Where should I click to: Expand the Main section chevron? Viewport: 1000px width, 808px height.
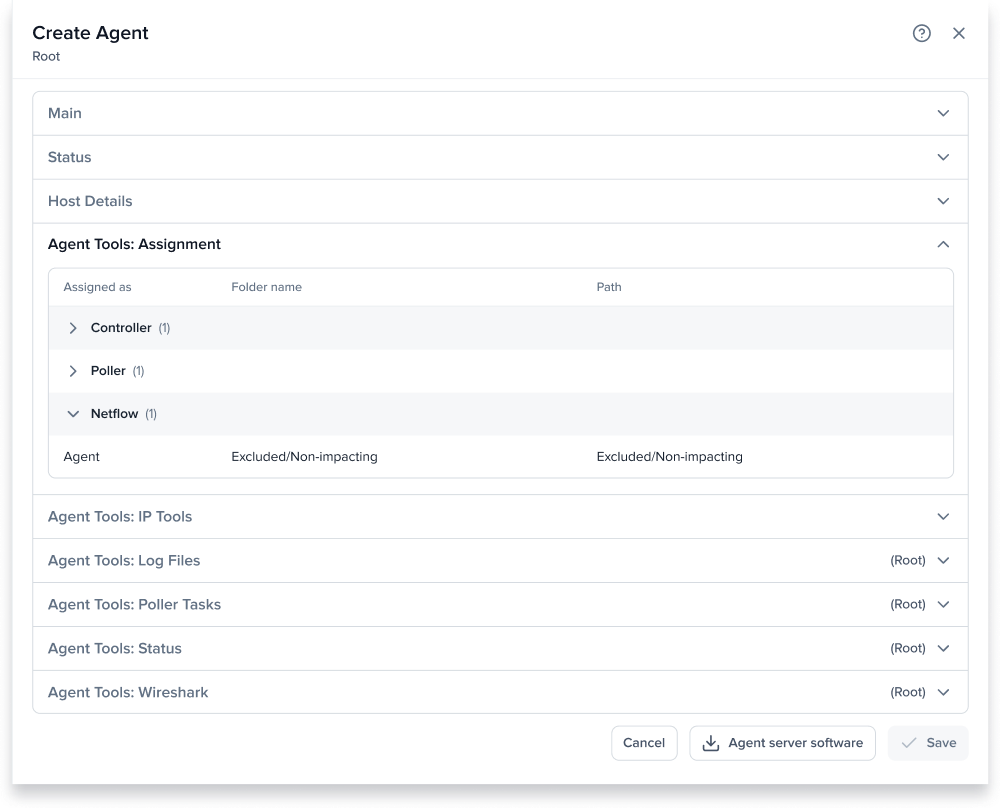(943, 114)
